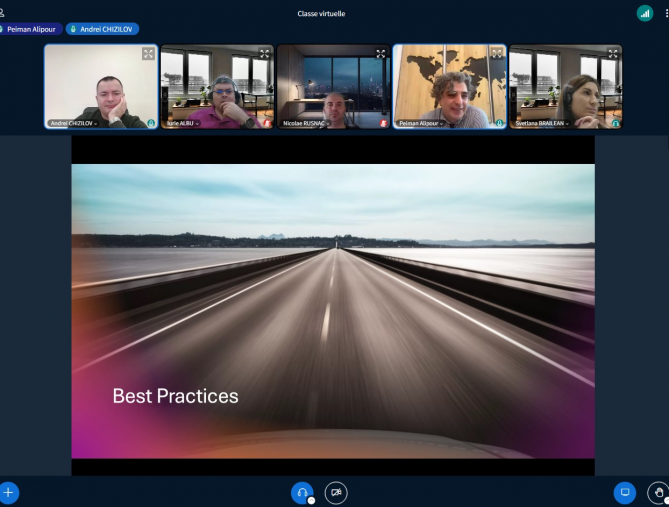669x507 pixels.
Task: Hide the presentation using the screen button
Action: 625,492
